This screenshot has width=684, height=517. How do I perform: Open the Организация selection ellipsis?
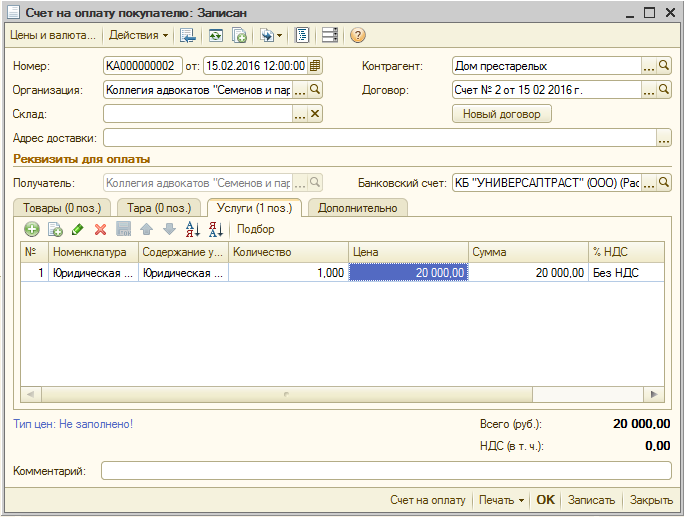[300, 90]
